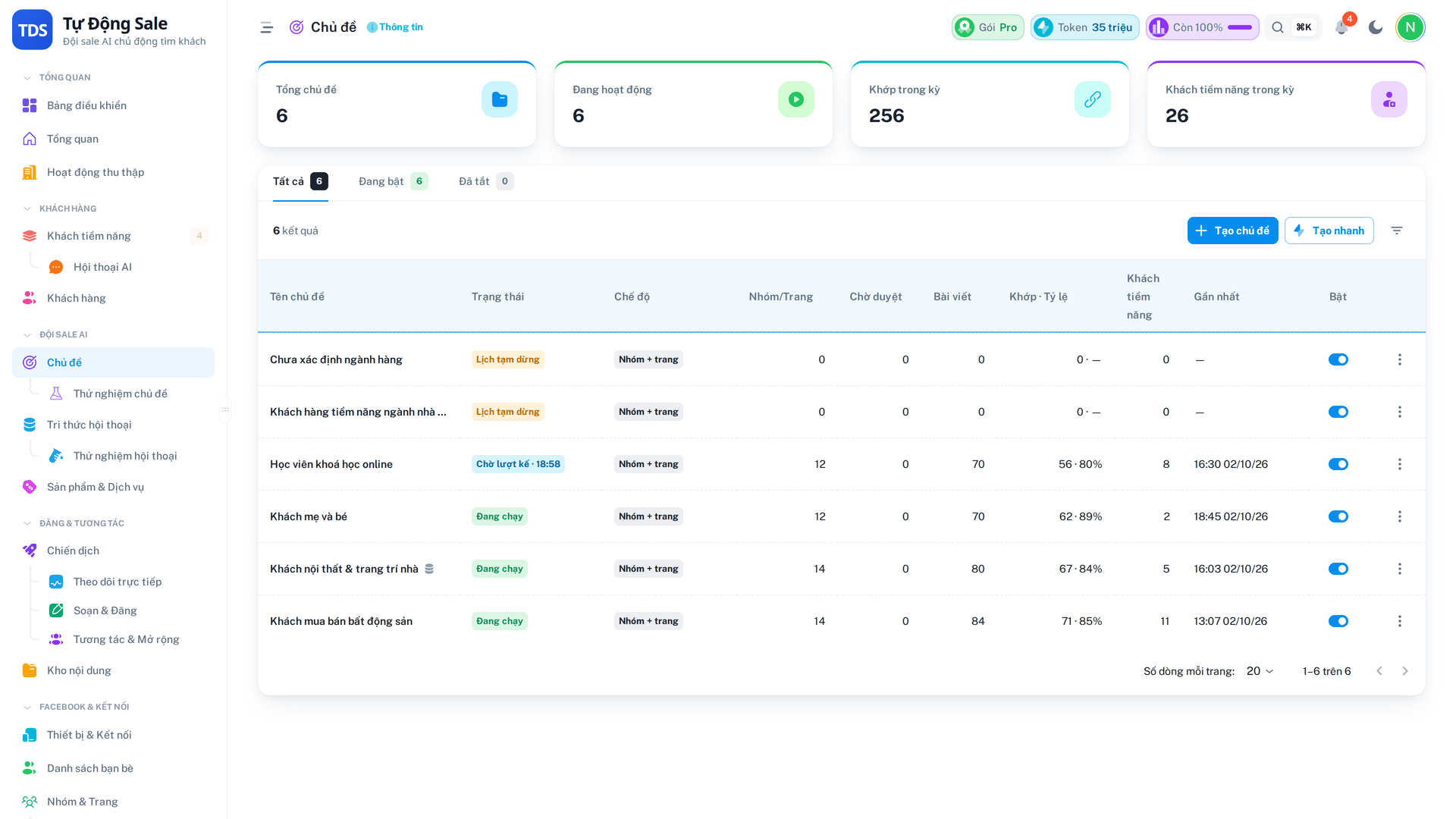The height and width of the screenshot is (819, 1456).
Task: Open the search magnifier icon
Action: [x=1278, y=27]
